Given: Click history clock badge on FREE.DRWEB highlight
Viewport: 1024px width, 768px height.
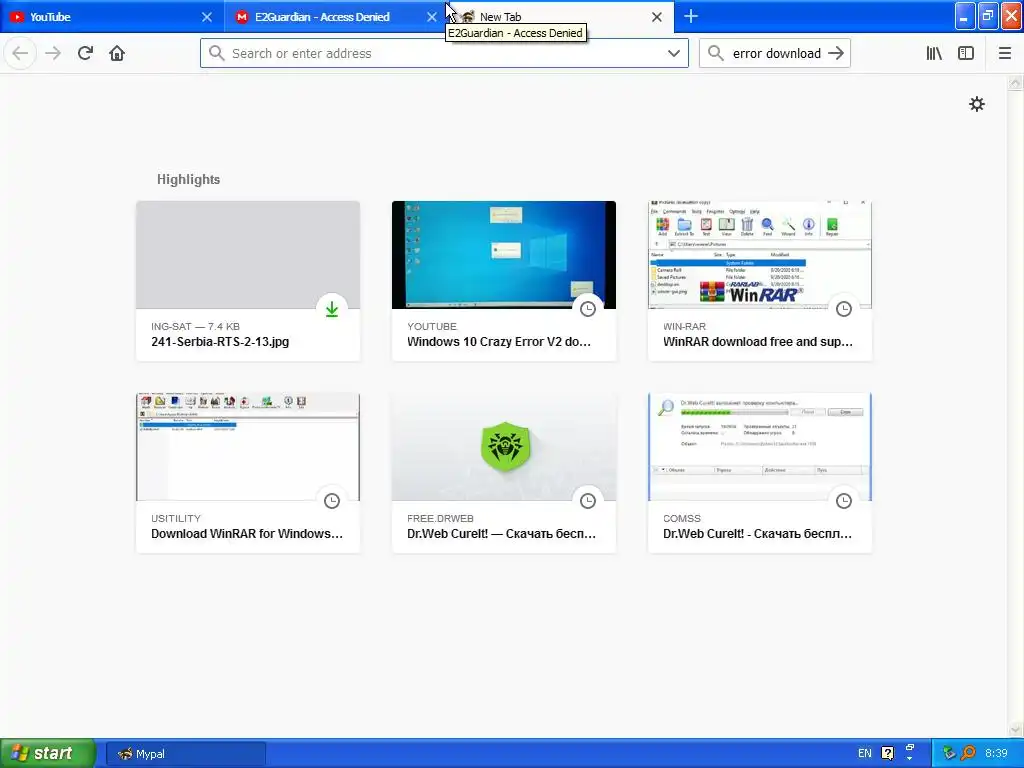Looking at the screenshot, I should 588,501.
